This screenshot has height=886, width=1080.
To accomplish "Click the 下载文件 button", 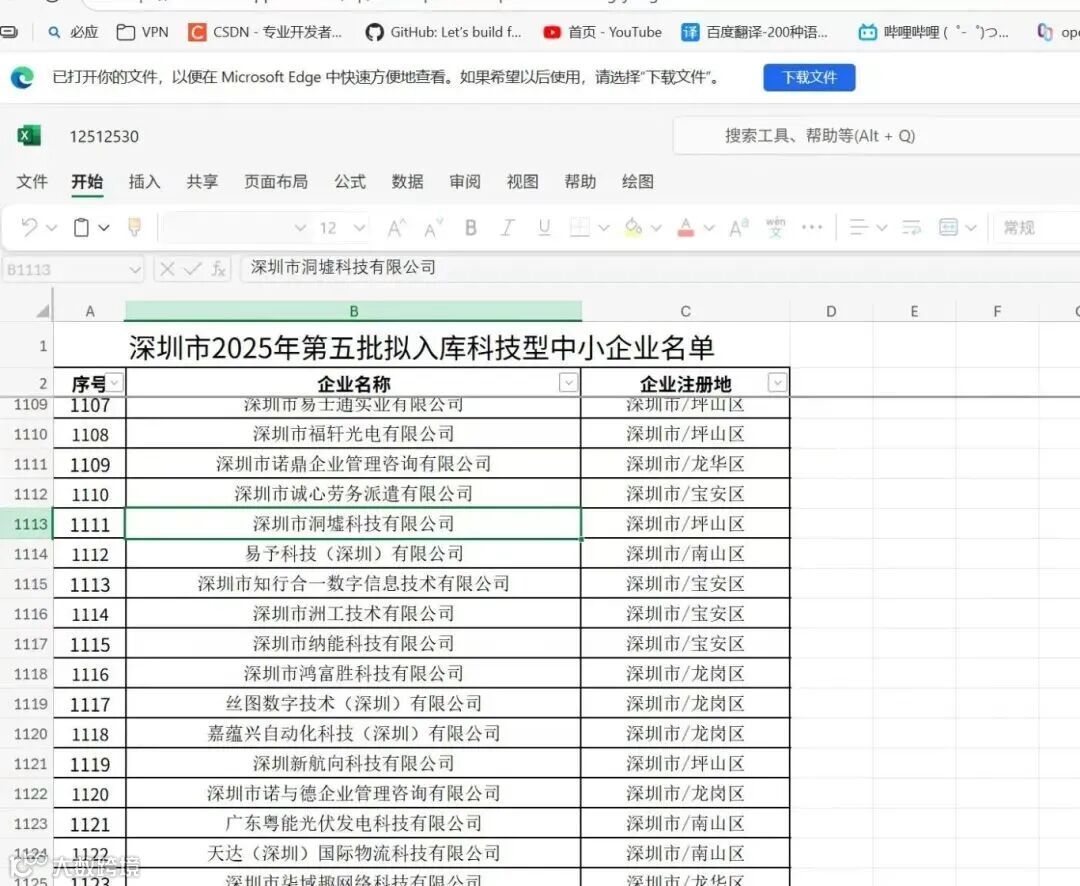I will (x=809, y=77).
